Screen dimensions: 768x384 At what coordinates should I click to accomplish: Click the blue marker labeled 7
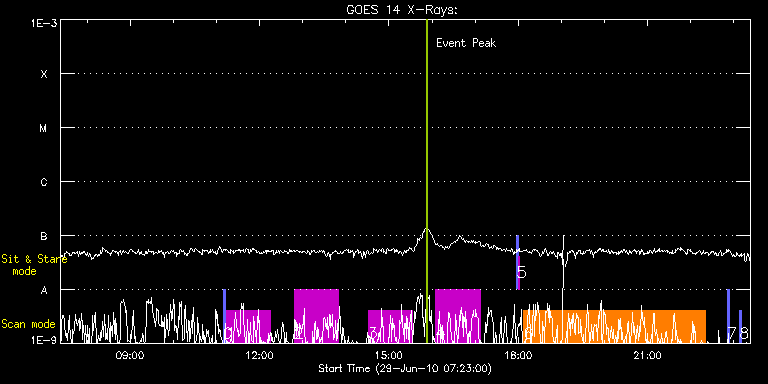(x=728, y=316)
